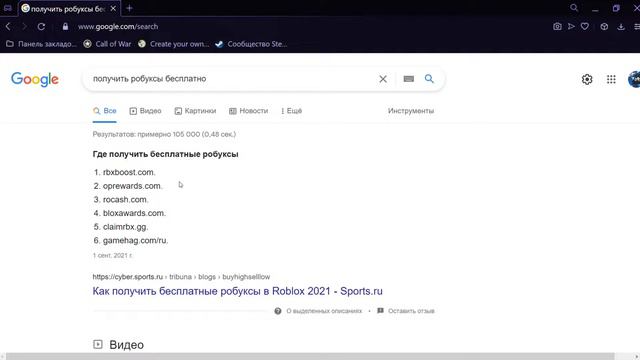640x360 pixels.
Task: Open the Sports.ru бесплатные робуксы result link
Action: pos(238,291)
